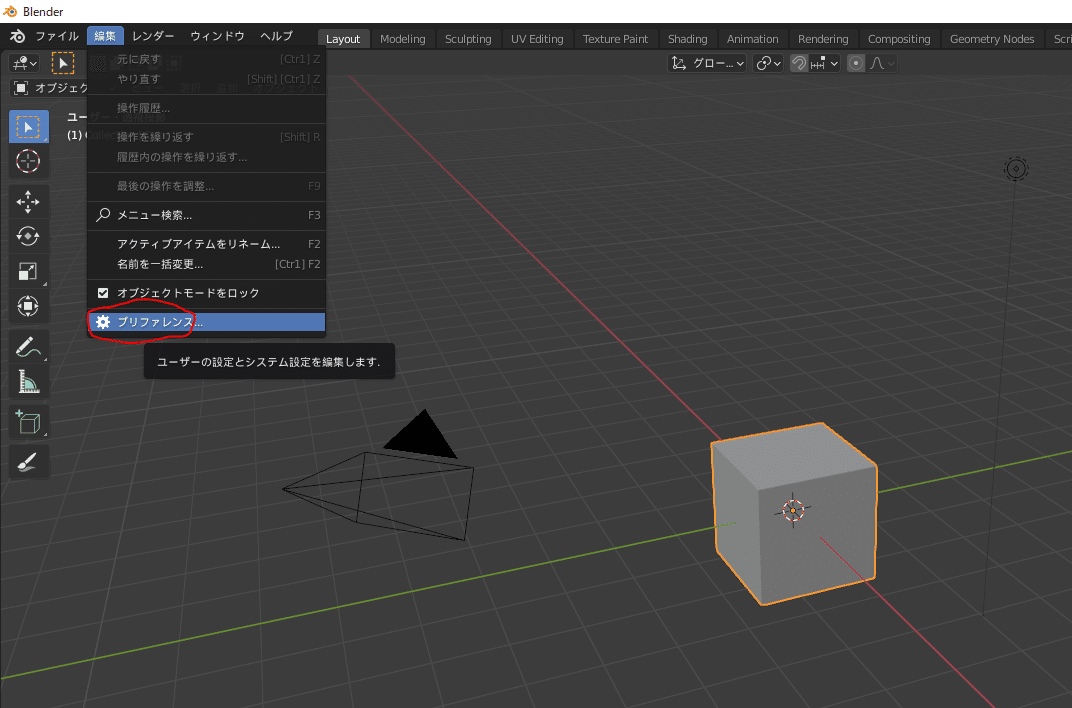The width and height of the screenshot is (1072, 708).
Task: Select the Scale tool
Action: click(28, 271)
